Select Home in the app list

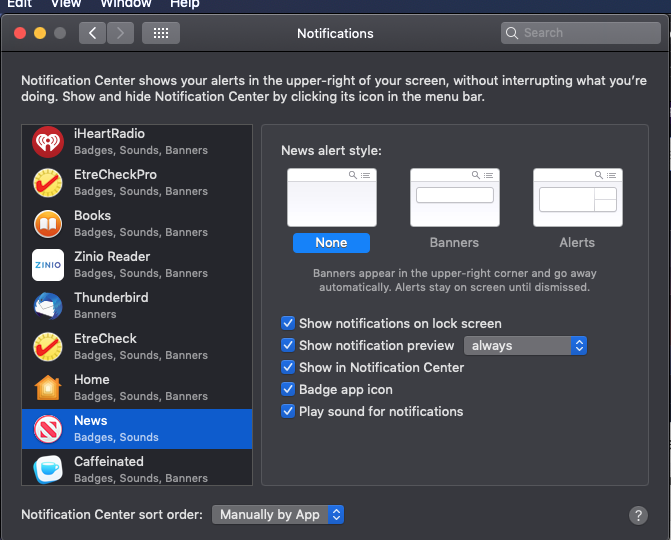point(137,388)
